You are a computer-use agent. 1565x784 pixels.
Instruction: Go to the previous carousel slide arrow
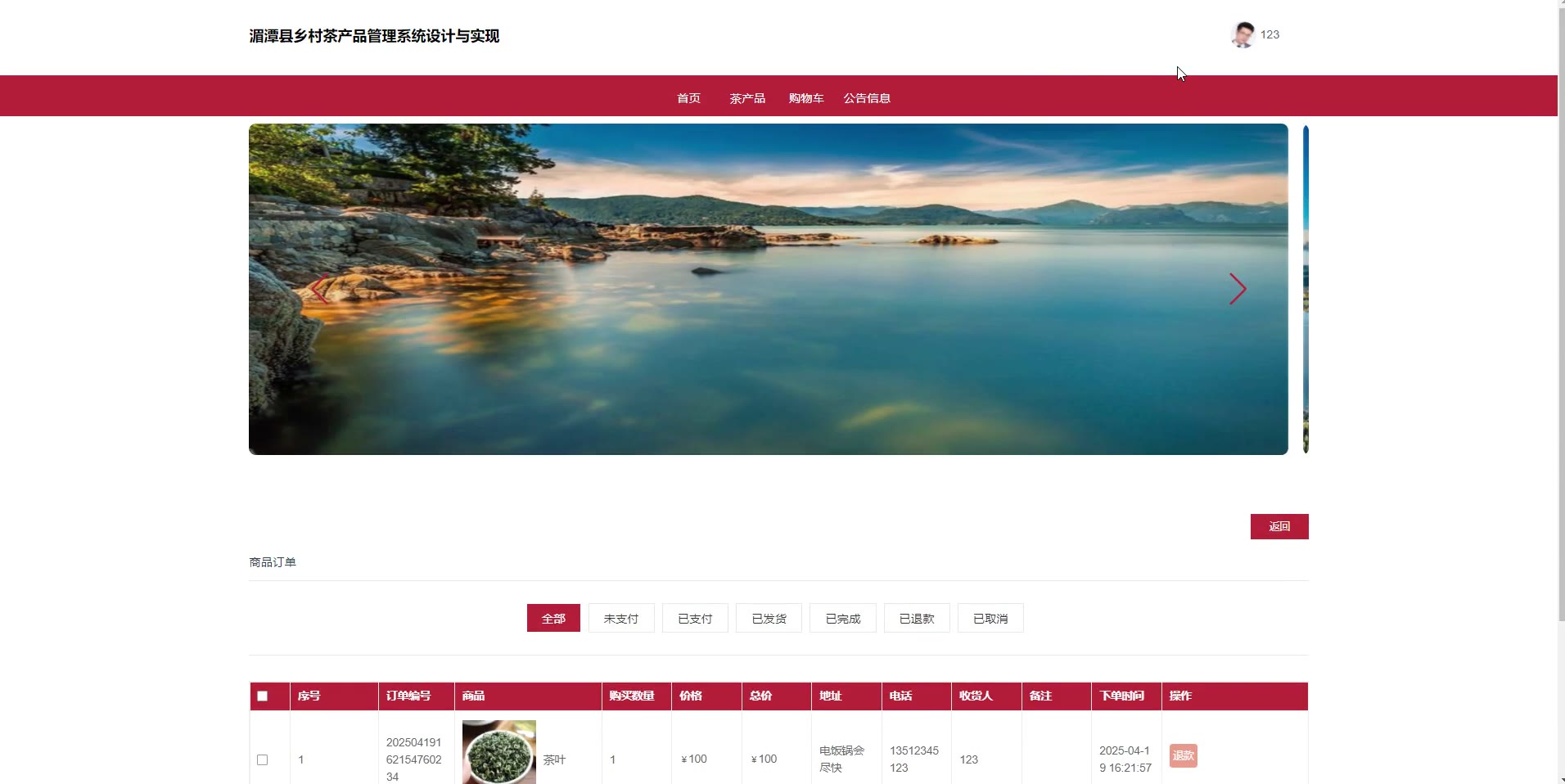(319, 289)
